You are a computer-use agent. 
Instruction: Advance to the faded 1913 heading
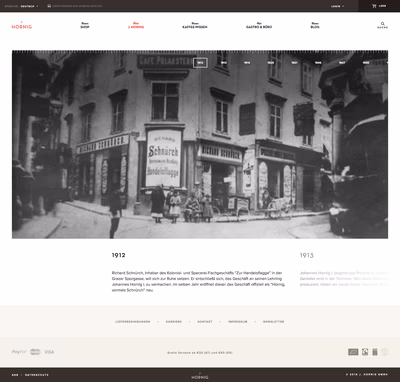pos(307,255)
